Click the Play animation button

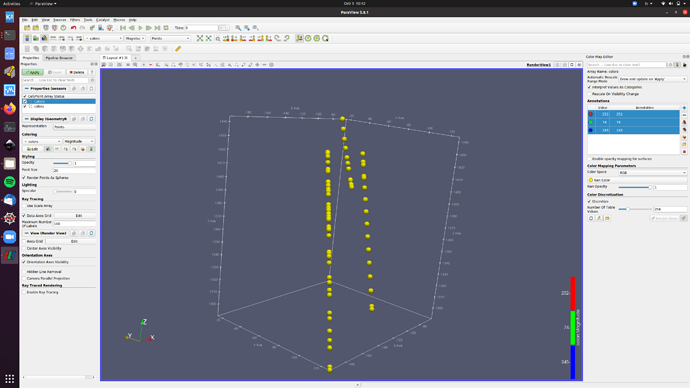click(140, 28)
